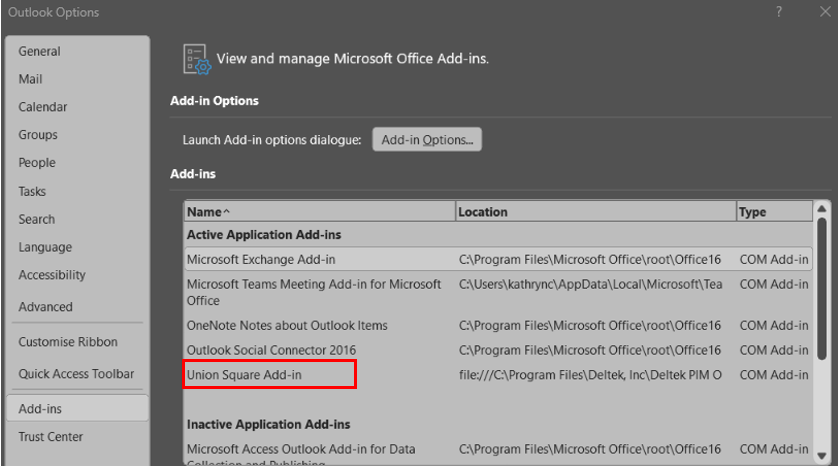Open the Calendar options category

coord(43,107)
